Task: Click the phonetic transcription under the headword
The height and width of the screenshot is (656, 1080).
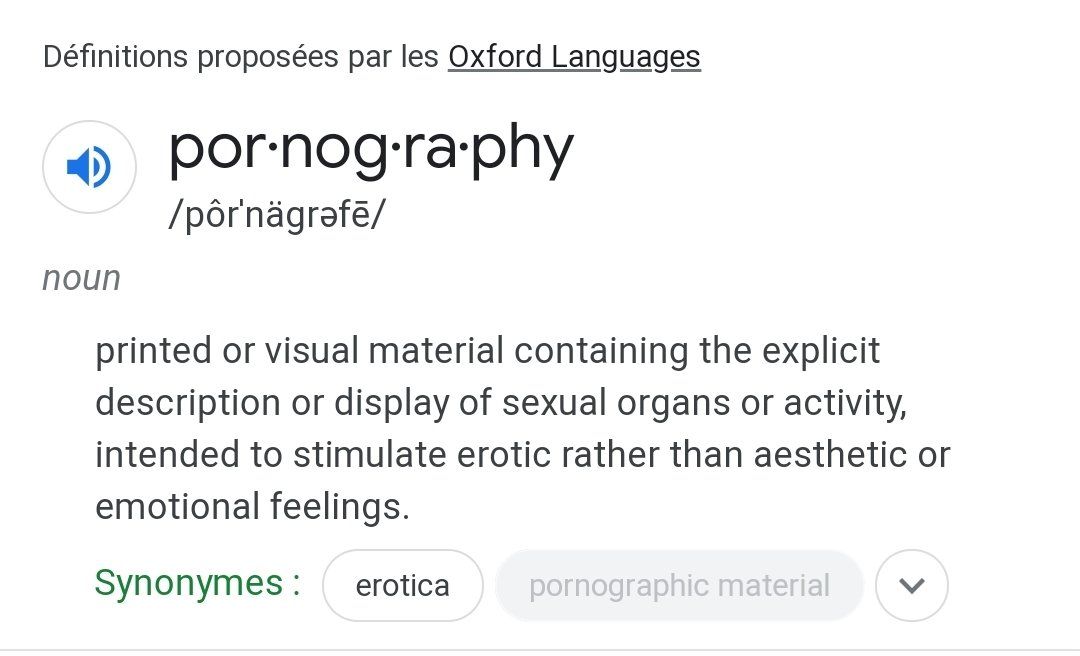Action: click(x=276, y=215)
